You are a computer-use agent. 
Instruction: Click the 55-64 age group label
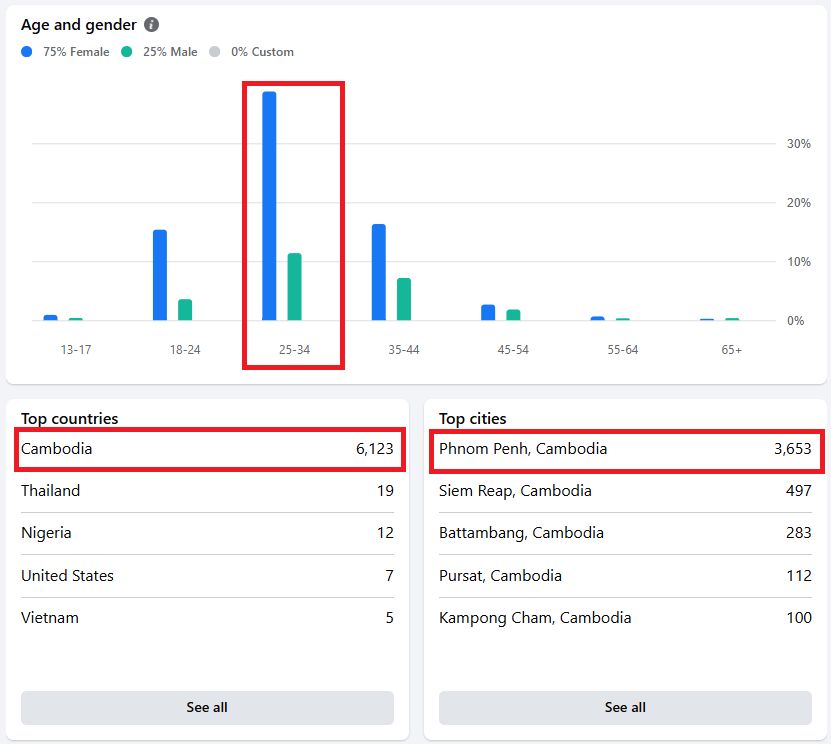pyautogui.click(x=623, y=350)
